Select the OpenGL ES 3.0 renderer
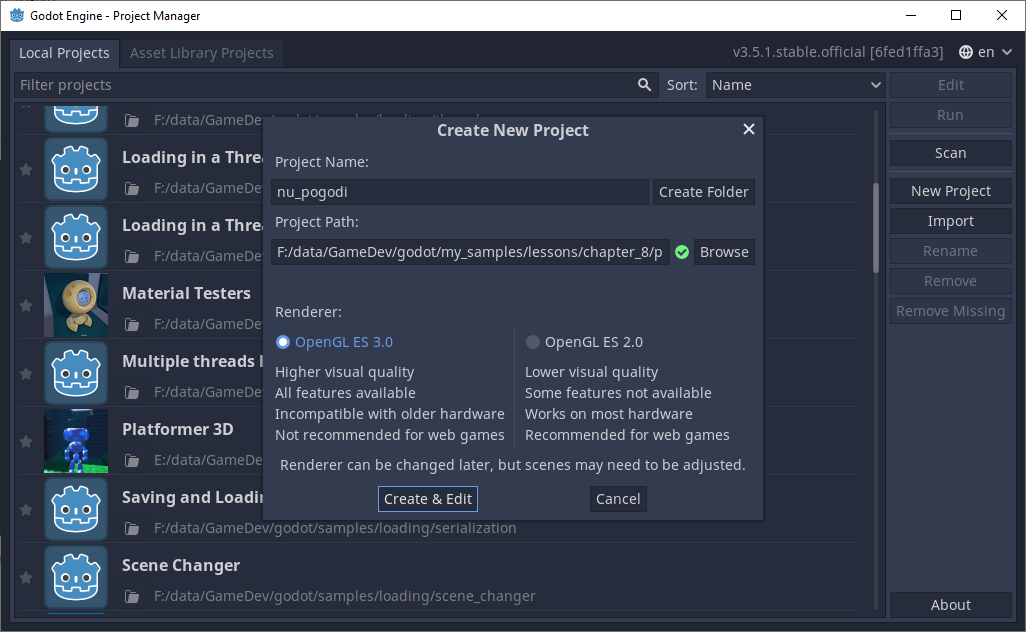This screenshot has width=1026, height=632. click(x=334, y=342)
